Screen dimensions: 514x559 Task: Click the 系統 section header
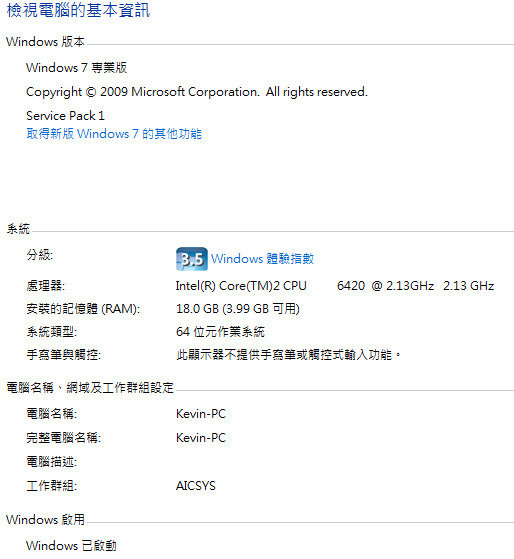point(18,229)
